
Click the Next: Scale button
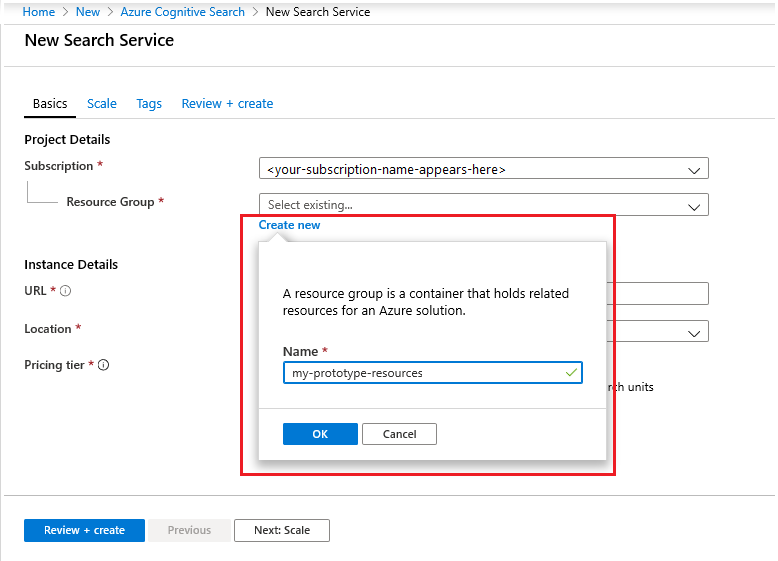[281, 530]
